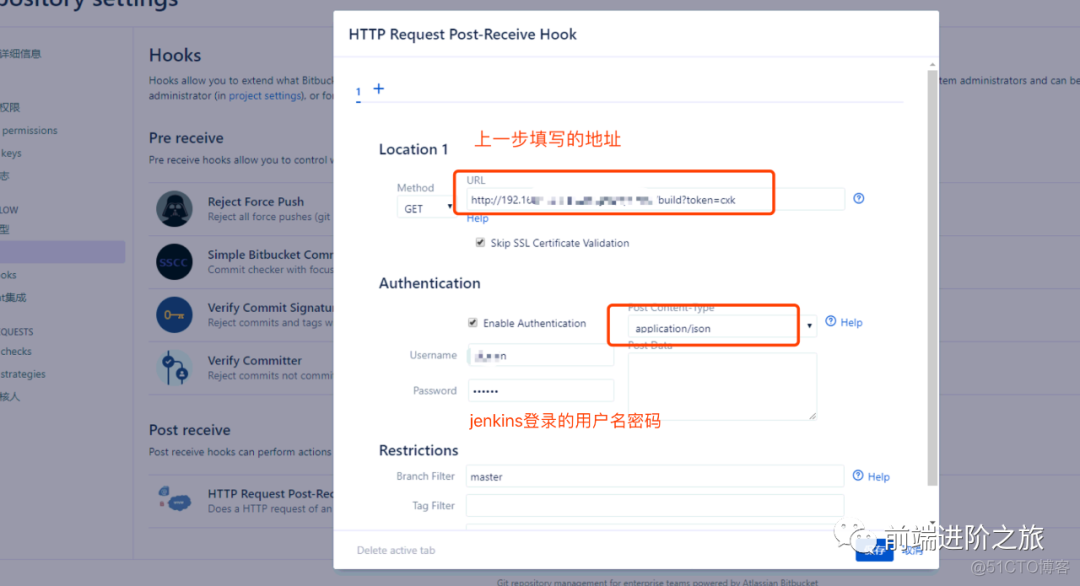1080x586 pixels.
Task: Click the help icon next to Post Content-Type
Action: 831,322
